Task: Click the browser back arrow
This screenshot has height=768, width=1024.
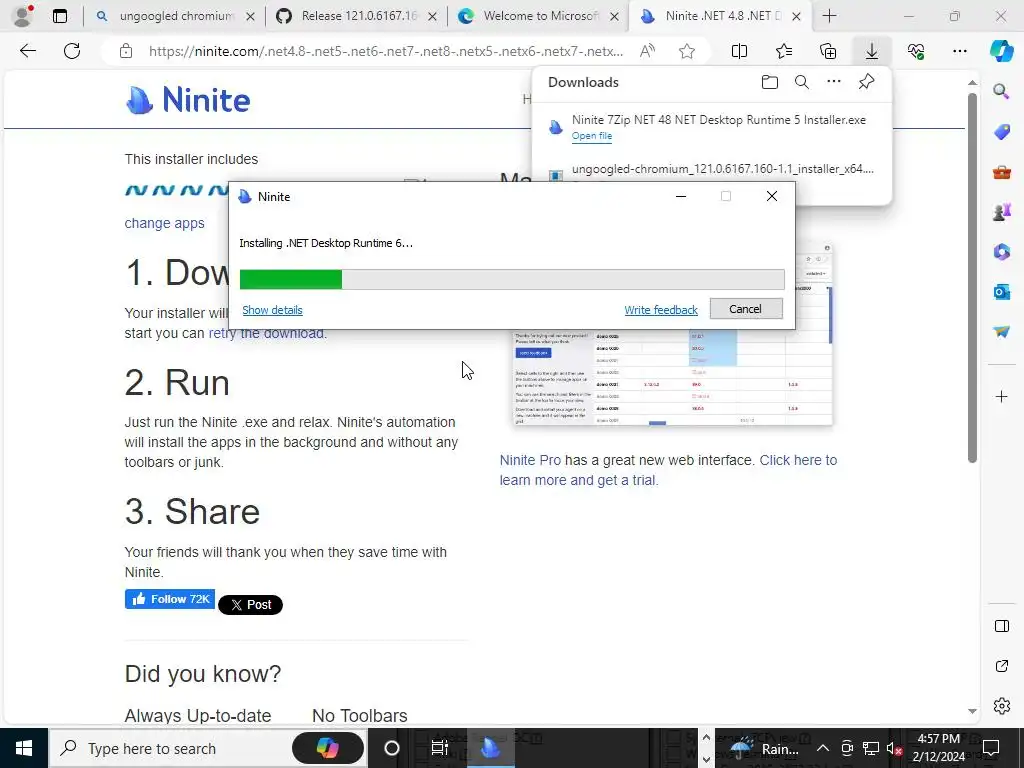Action: click(27, 51)
